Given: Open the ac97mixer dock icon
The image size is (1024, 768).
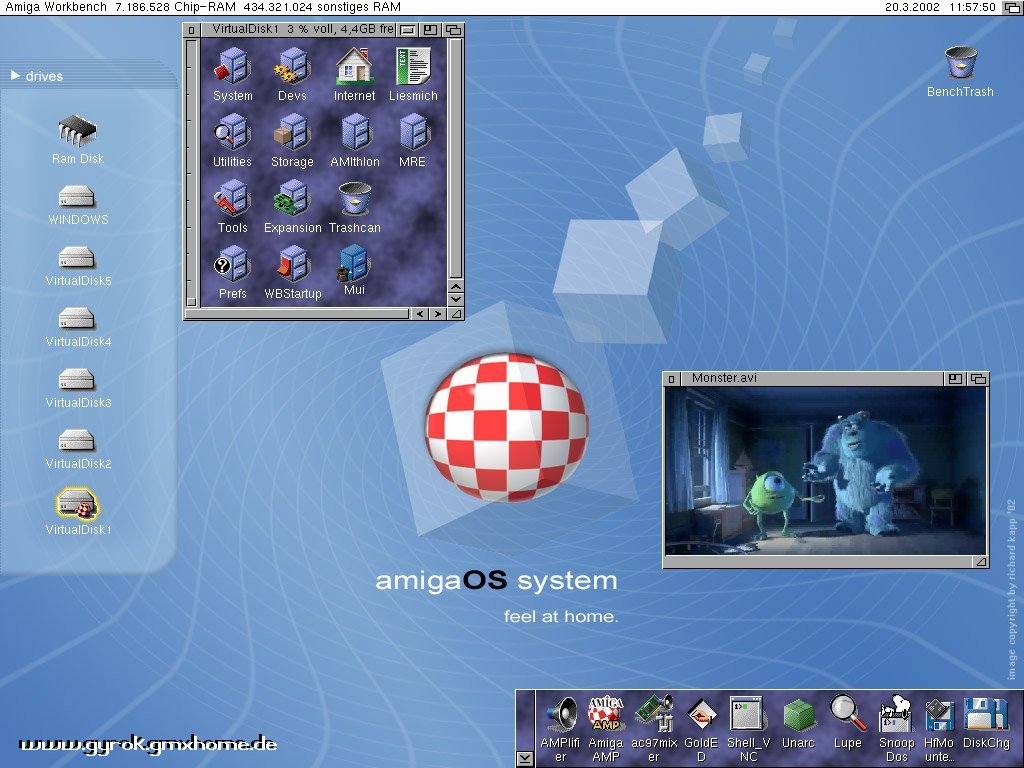Looking at the screenshot, I should point(655,715).
